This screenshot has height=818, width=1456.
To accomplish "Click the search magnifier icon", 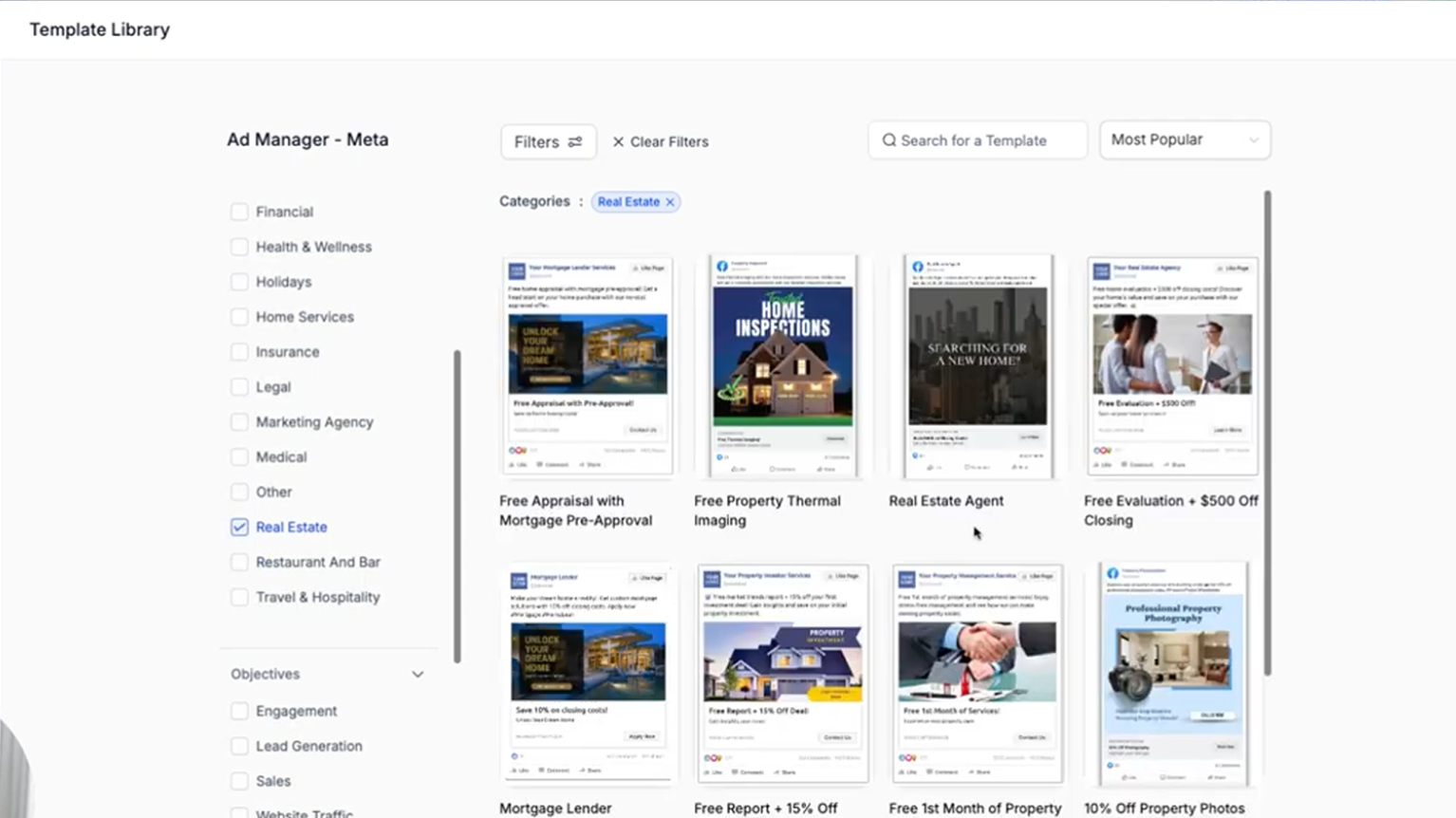I will click(889, 140).
